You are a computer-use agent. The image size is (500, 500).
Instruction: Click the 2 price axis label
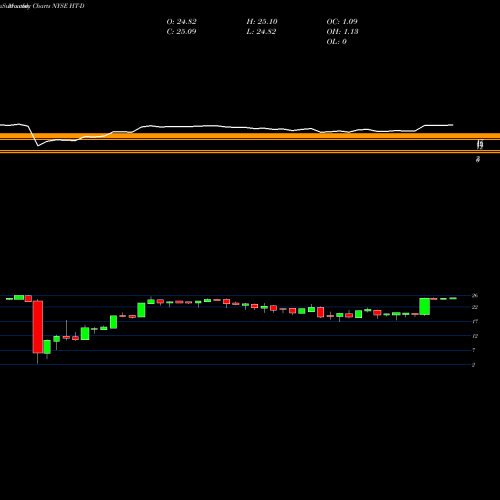click(x=473, y=365)
